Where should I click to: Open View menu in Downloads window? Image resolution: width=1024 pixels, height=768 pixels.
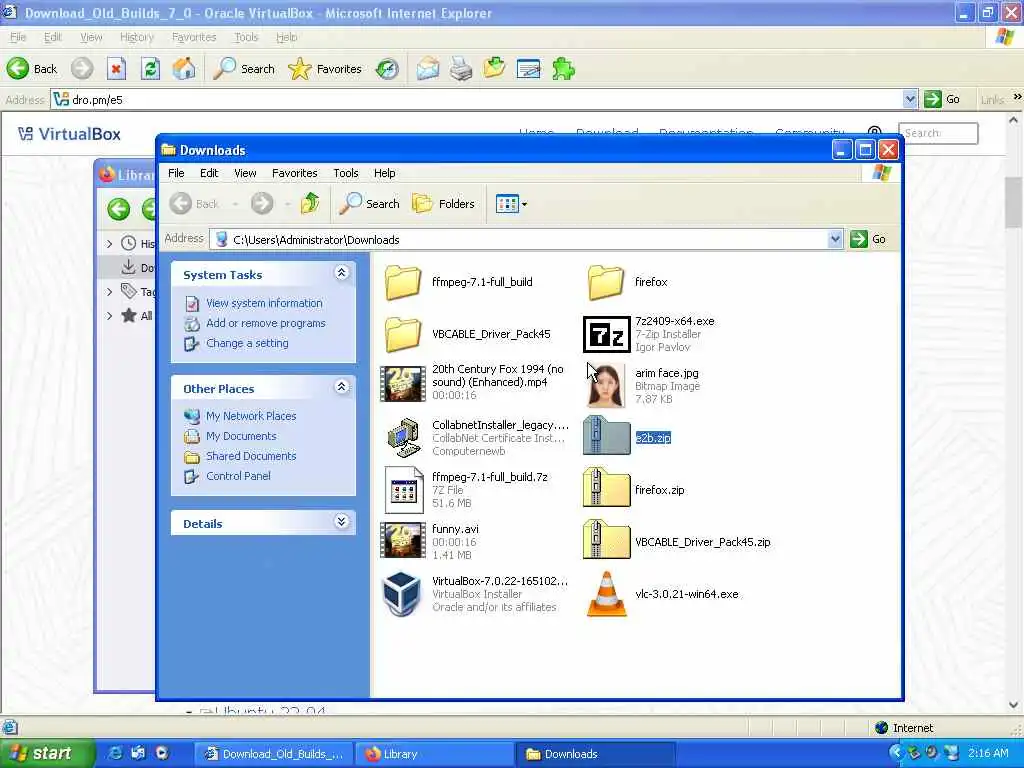coord(245,173)
